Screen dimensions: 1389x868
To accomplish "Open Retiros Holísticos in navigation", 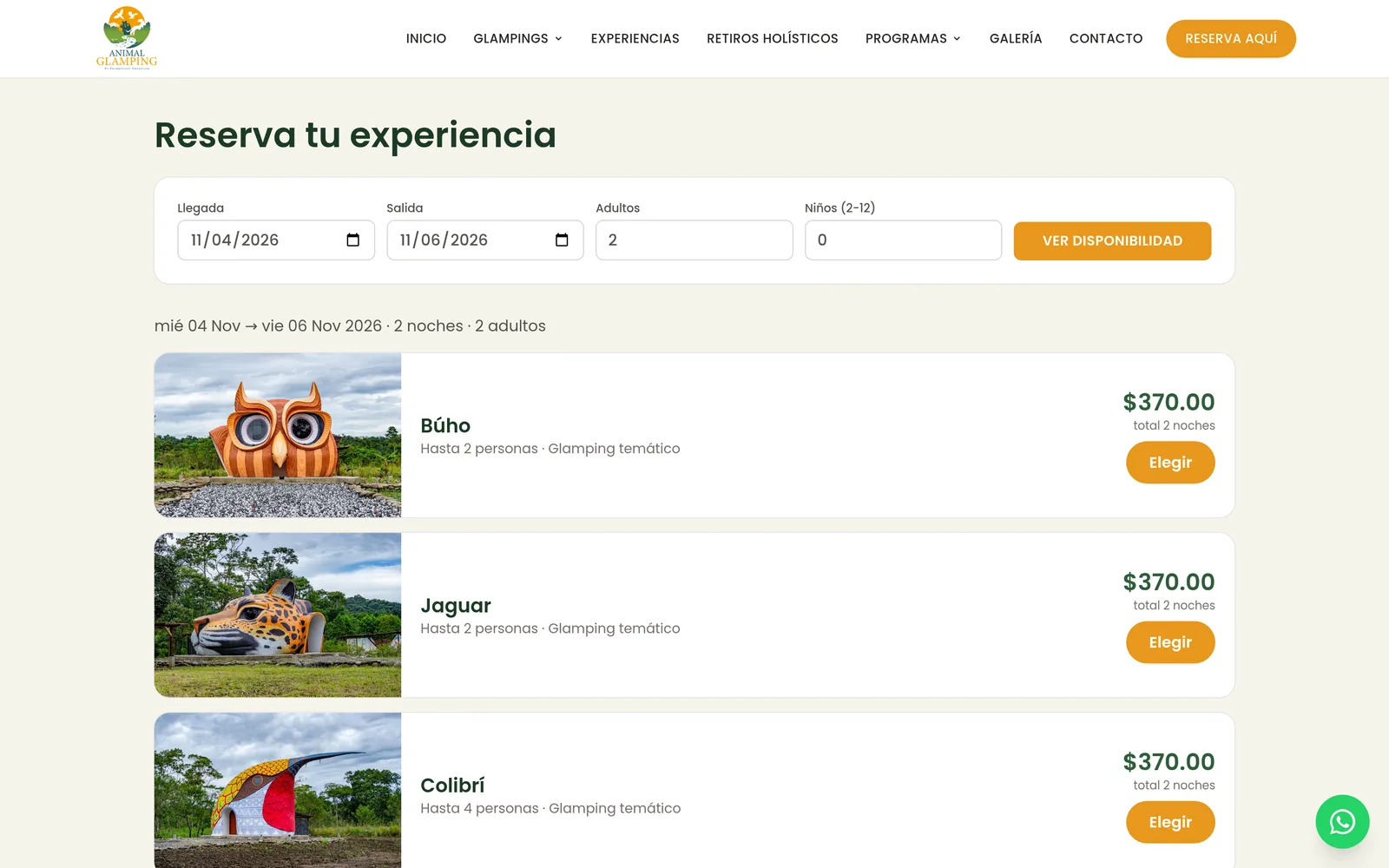I will [x=773, y=38].
